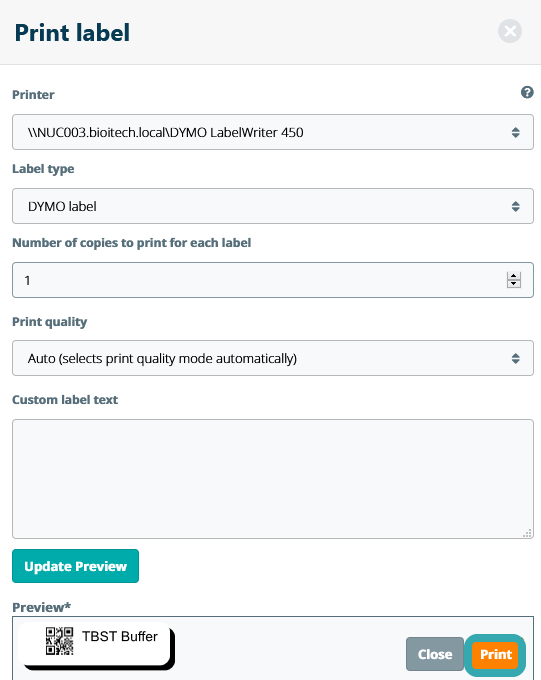Increase copies with the up stepper arrow
Screen dimensions: 541x680
point(514,276)
